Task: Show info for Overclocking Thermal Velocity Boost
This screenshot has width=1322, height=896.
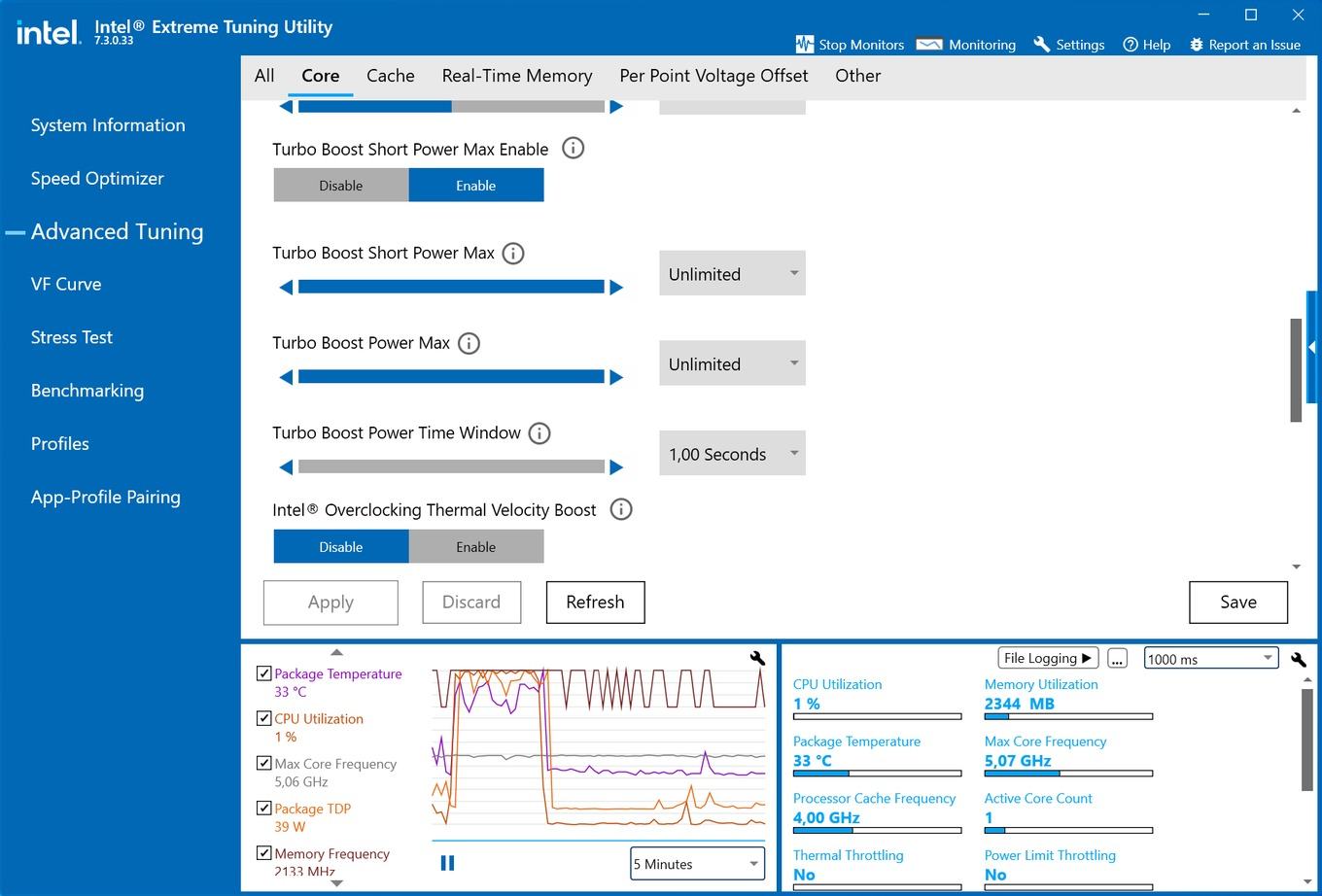Action: (621, 509)
